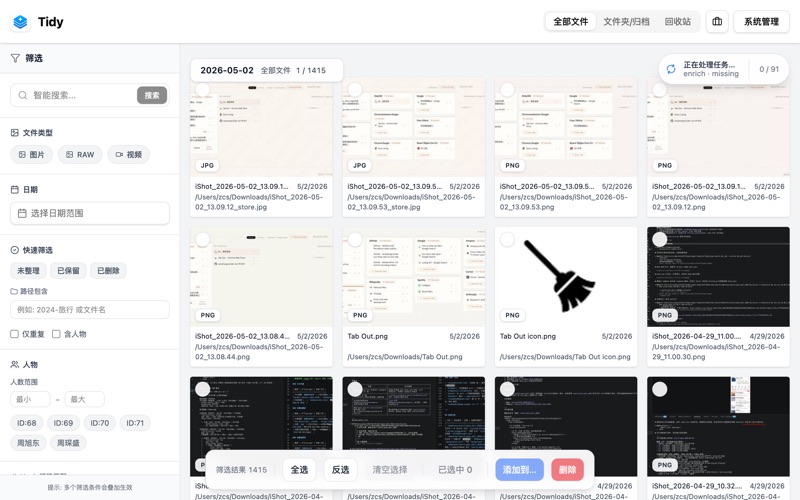Click the refresh icon in task status
Screen dimensions: 800x500
click(671, 69)
